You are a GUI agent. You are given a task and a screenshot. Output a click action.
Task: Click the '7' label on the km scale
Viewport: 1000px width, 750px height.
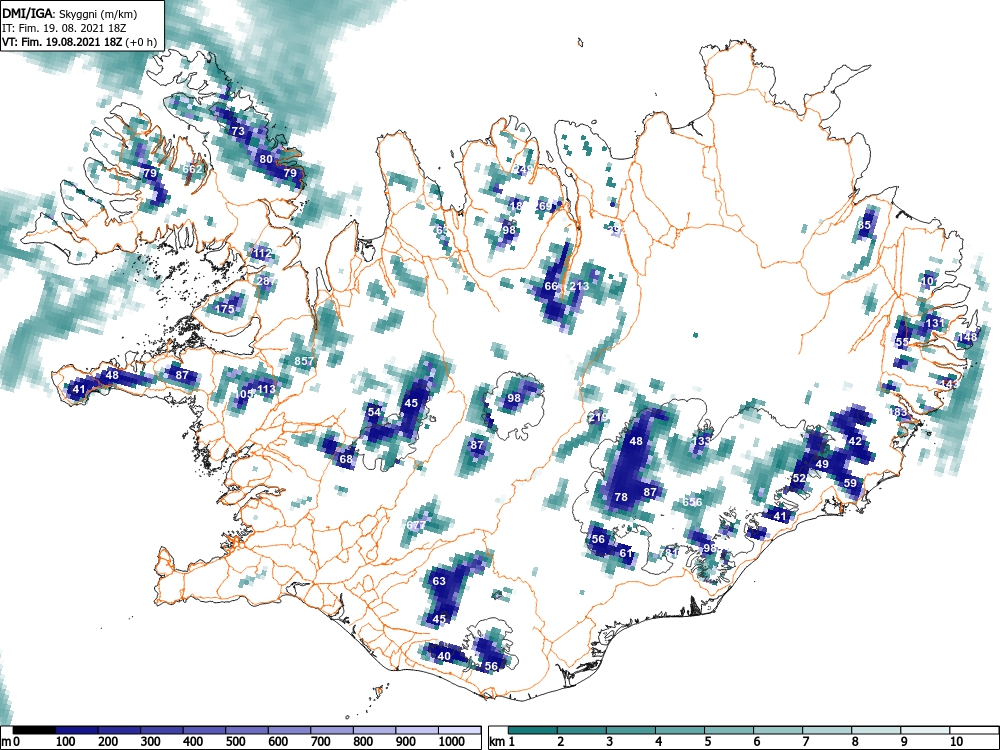tap(806, 742)
